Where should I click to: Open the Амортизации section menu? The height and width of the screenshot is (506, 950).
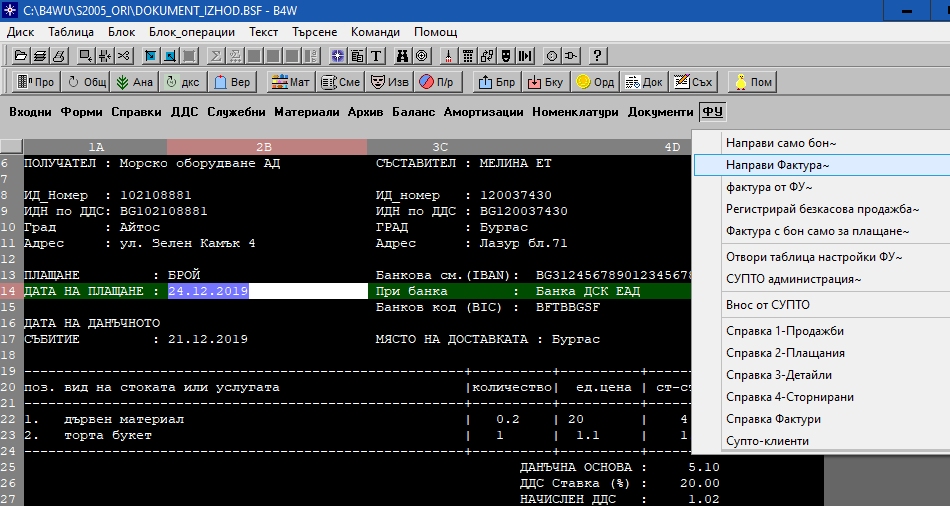483,112
